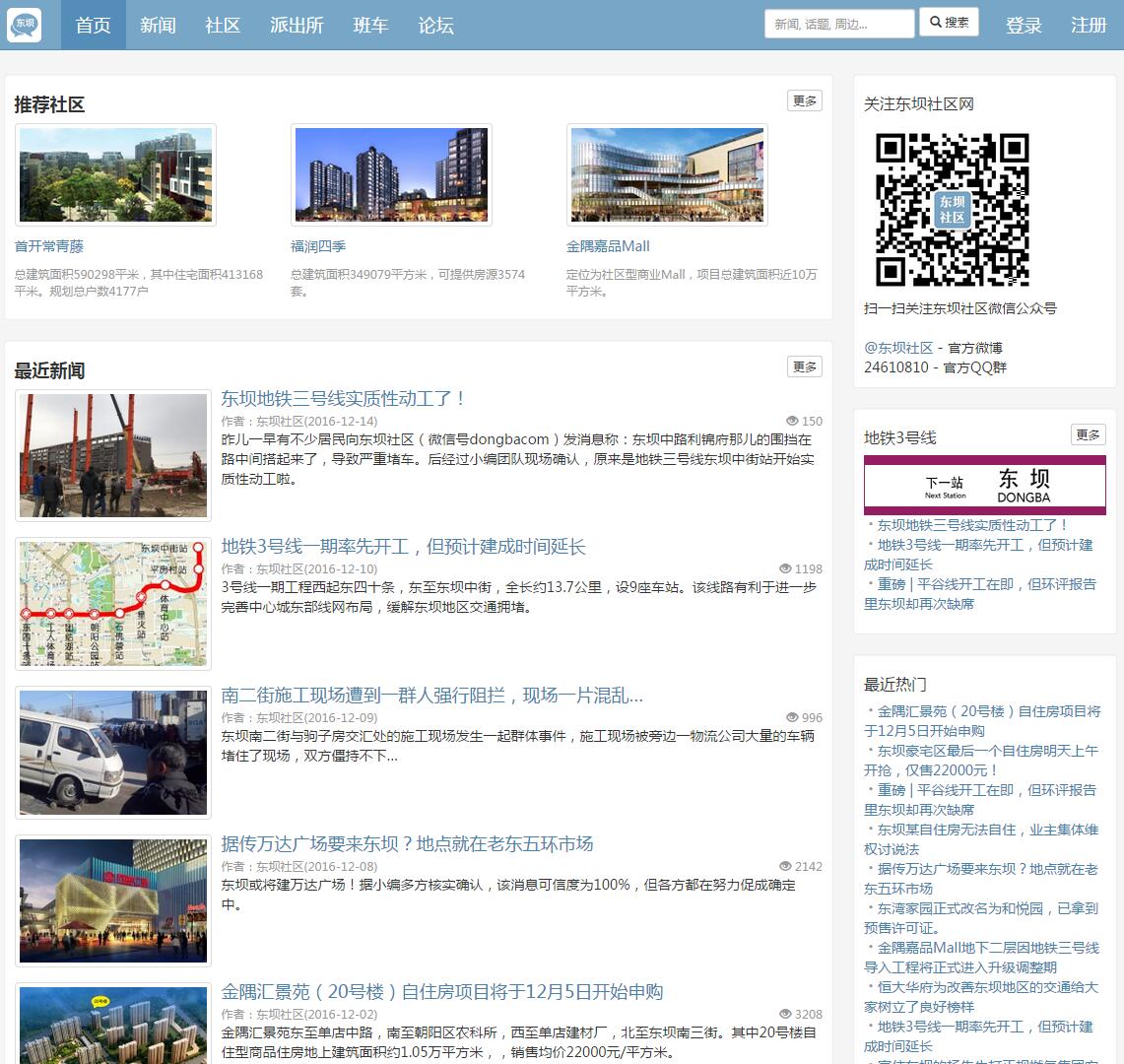Click the Dongba site logo icon
Screen dimensions: 1124x1064
coord(25,25)
